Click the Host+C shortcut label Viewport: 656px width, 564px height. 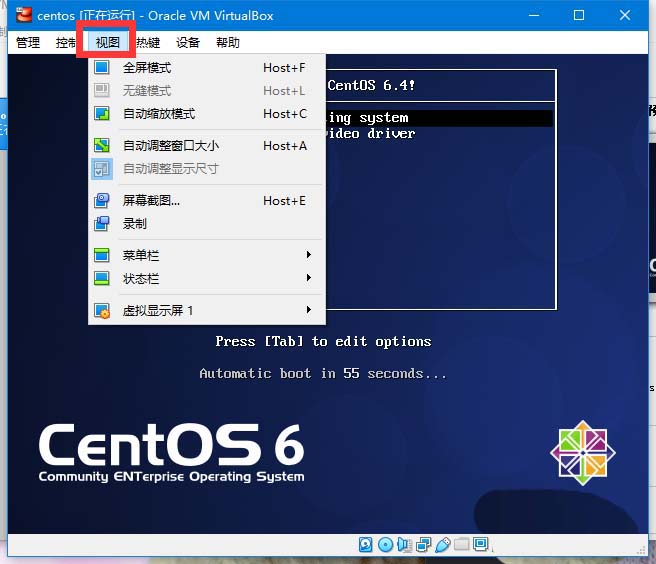[285, 114]
